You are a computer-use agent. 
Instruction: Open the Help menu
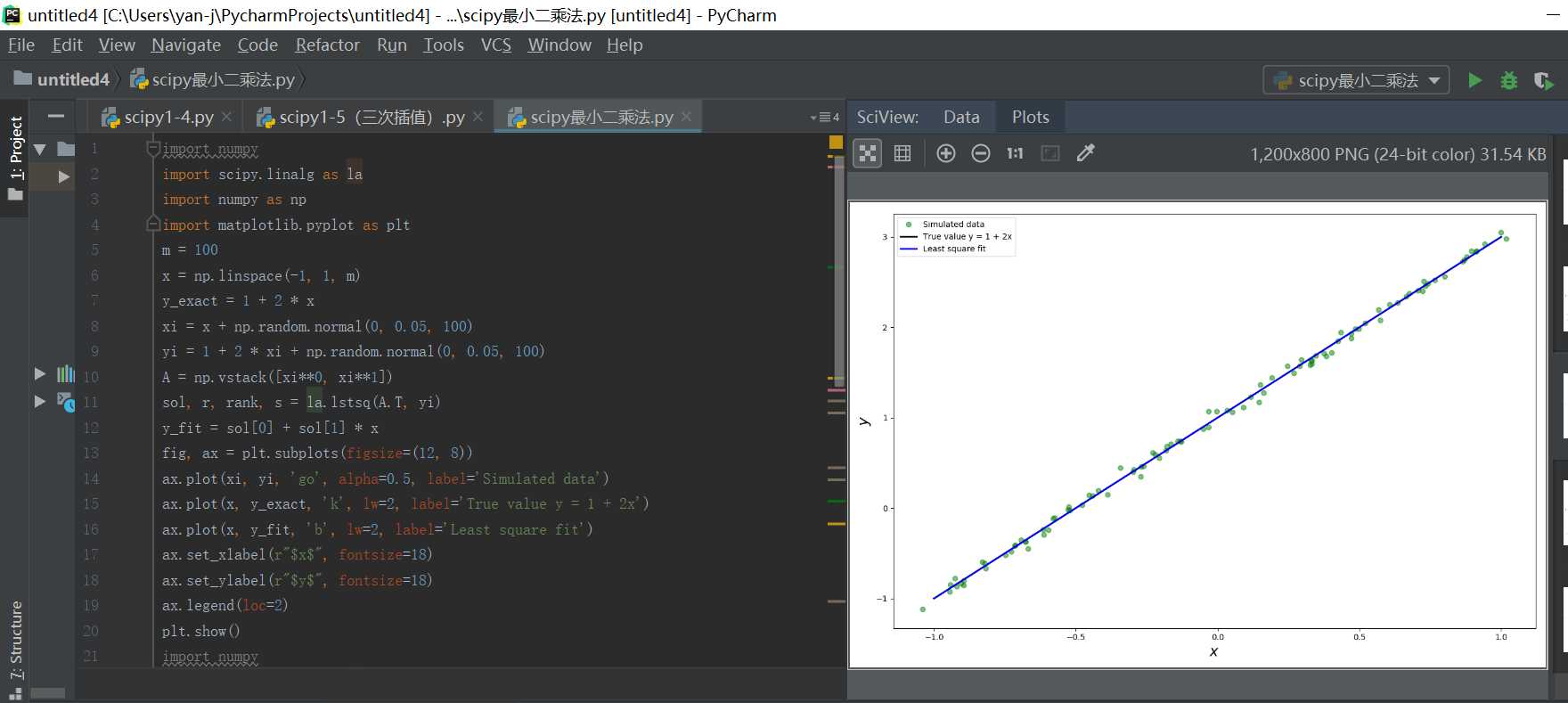(x=625, y=45)
